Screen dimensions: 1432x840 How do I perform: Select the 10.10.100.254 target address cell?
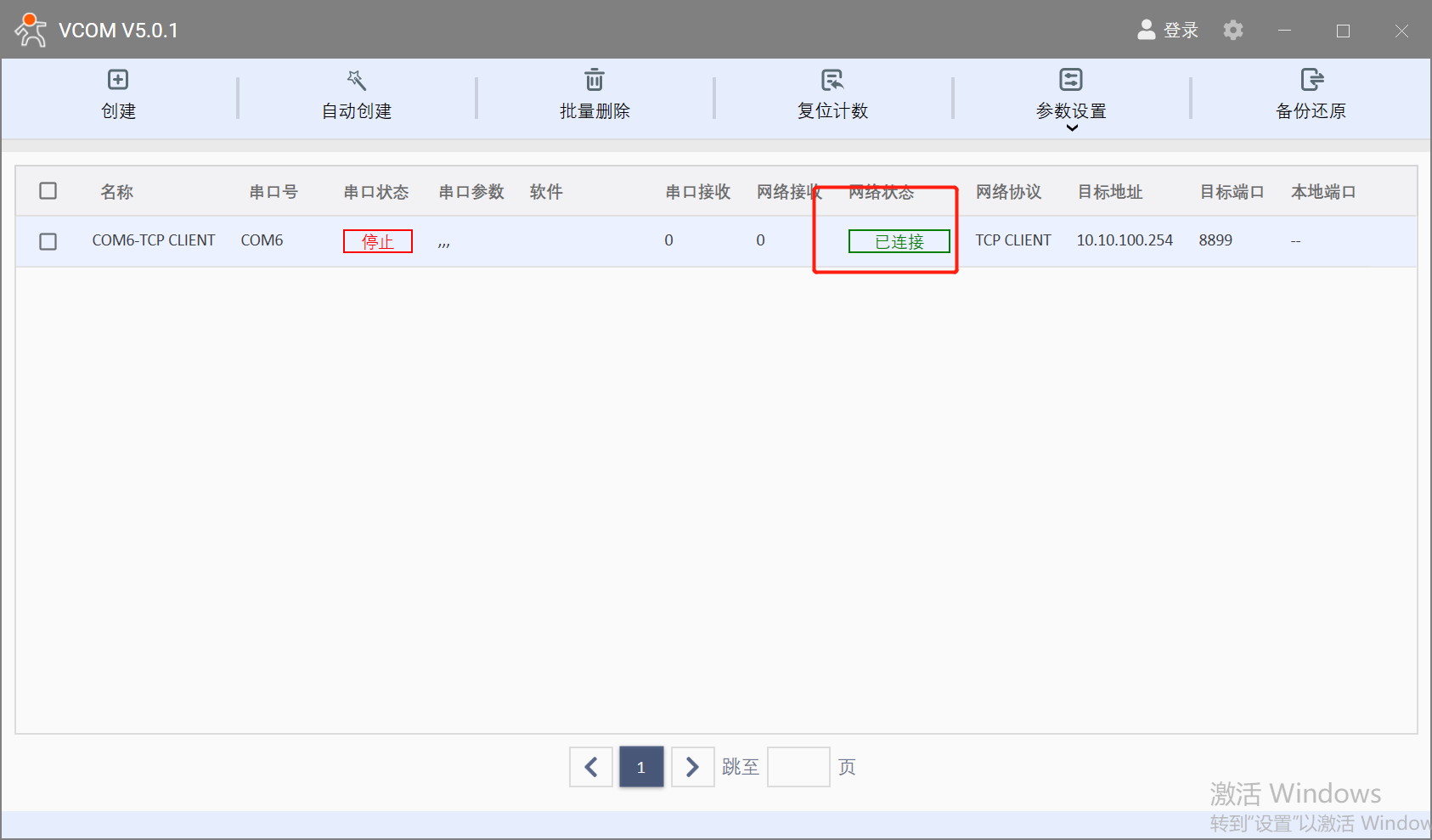pos(1125,240)
